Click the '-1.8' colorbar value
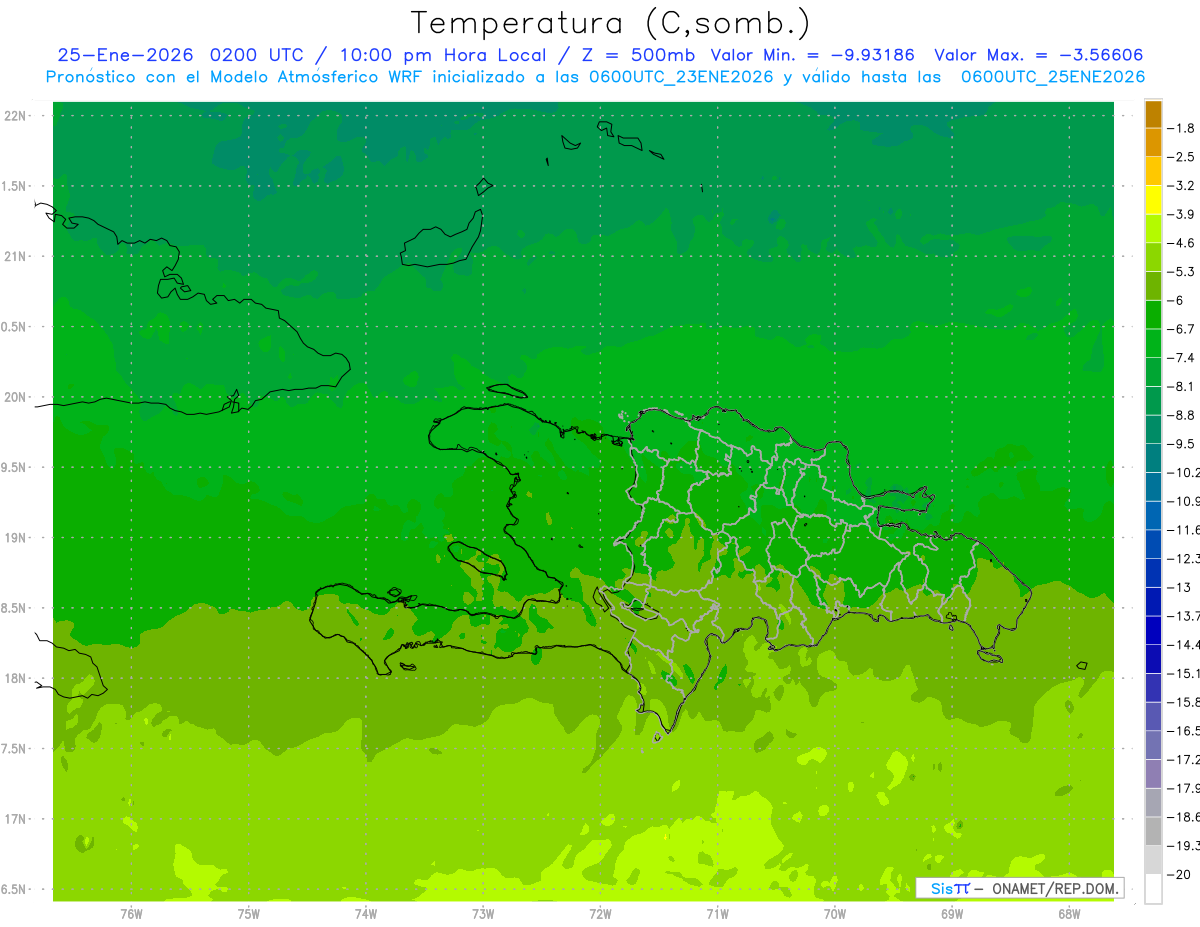Screen dimensions: 1200x927 [x=1182, y=128]
